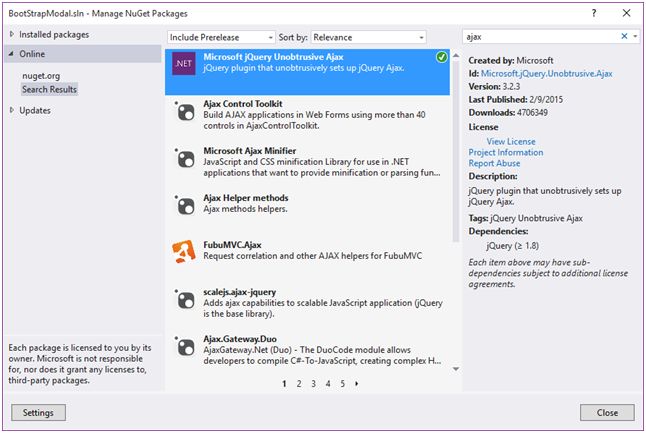Open the View License link
Image resolution: width=646 pixels, height=433 pixels.
point(511,141)
